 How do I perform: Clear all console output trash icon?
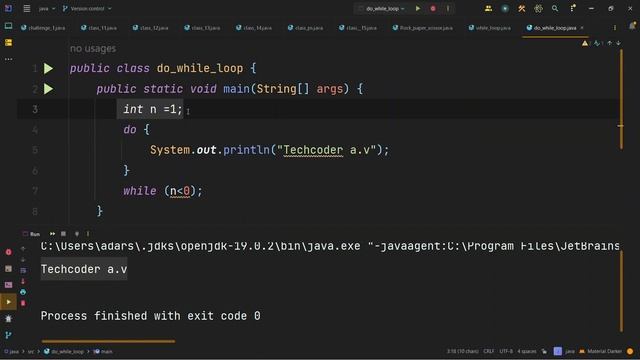(x=23, y=303)
